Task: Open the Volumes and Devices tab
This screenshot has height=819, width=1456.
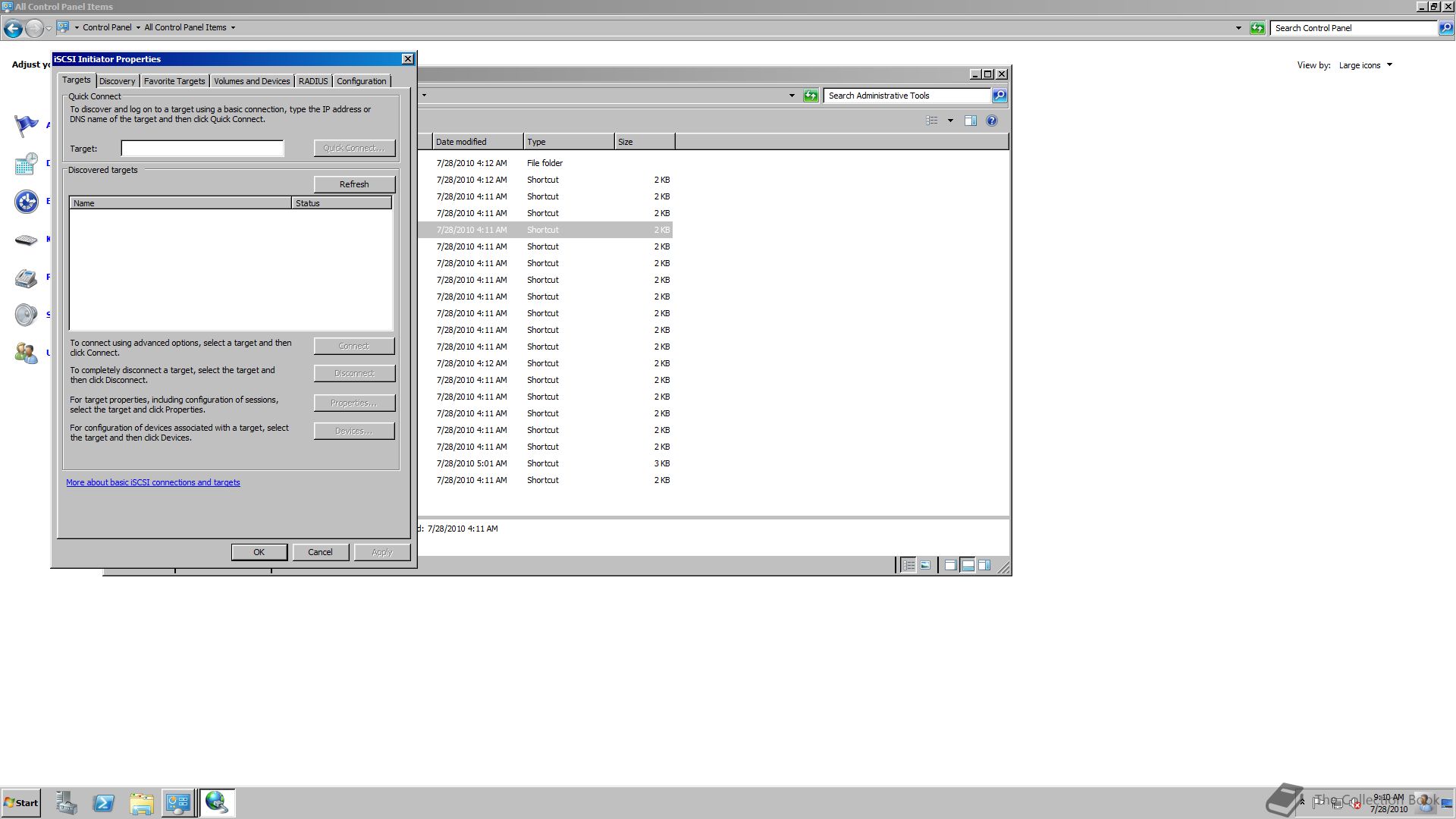Action: point(252,81)
